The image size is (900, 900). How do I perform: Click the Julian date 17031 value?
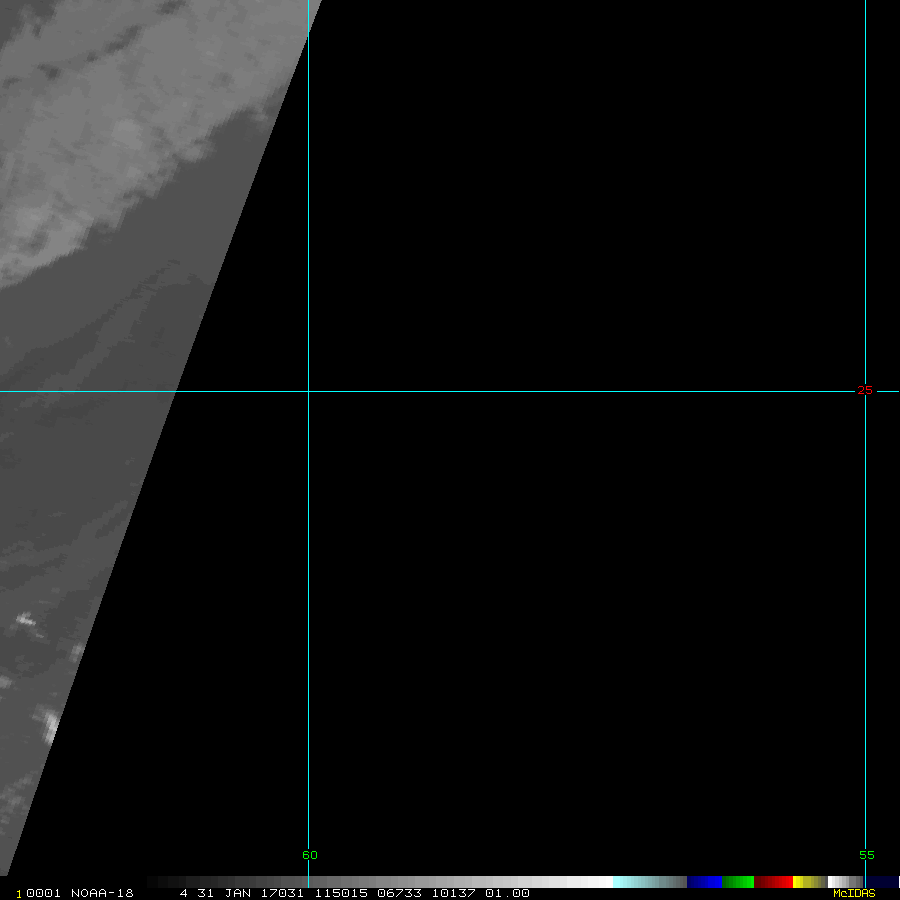282,893
